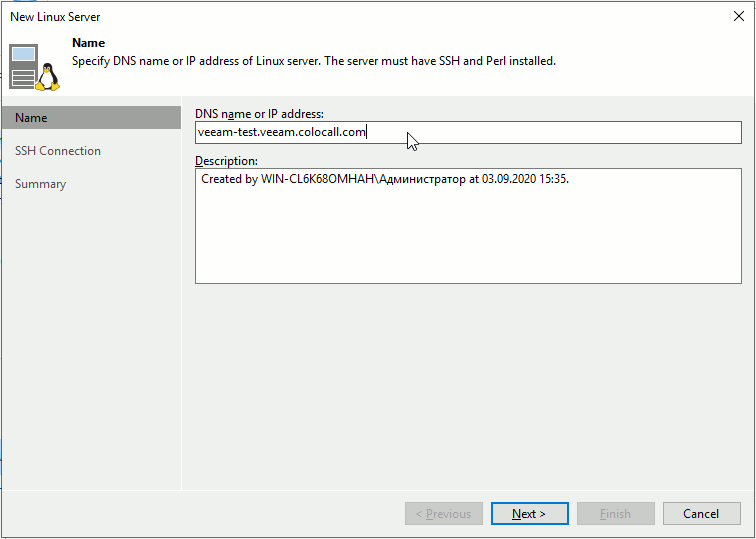The width and height of the screenshot is (756, 539).
Task: Select the Name wizard step
Action: pos(32,118)
